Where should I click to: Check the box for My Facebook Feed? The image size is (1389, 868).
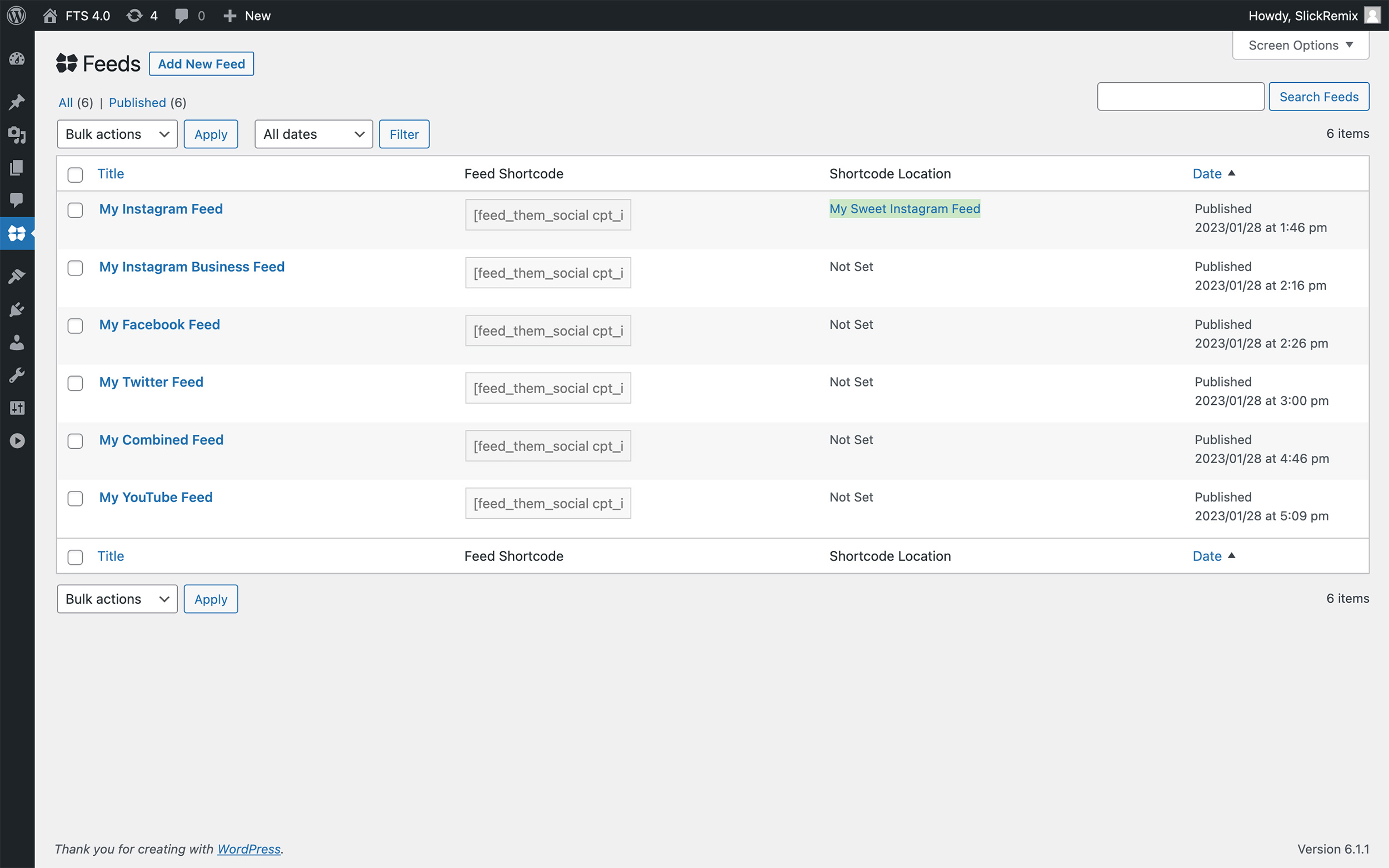(x=75, y=326)
